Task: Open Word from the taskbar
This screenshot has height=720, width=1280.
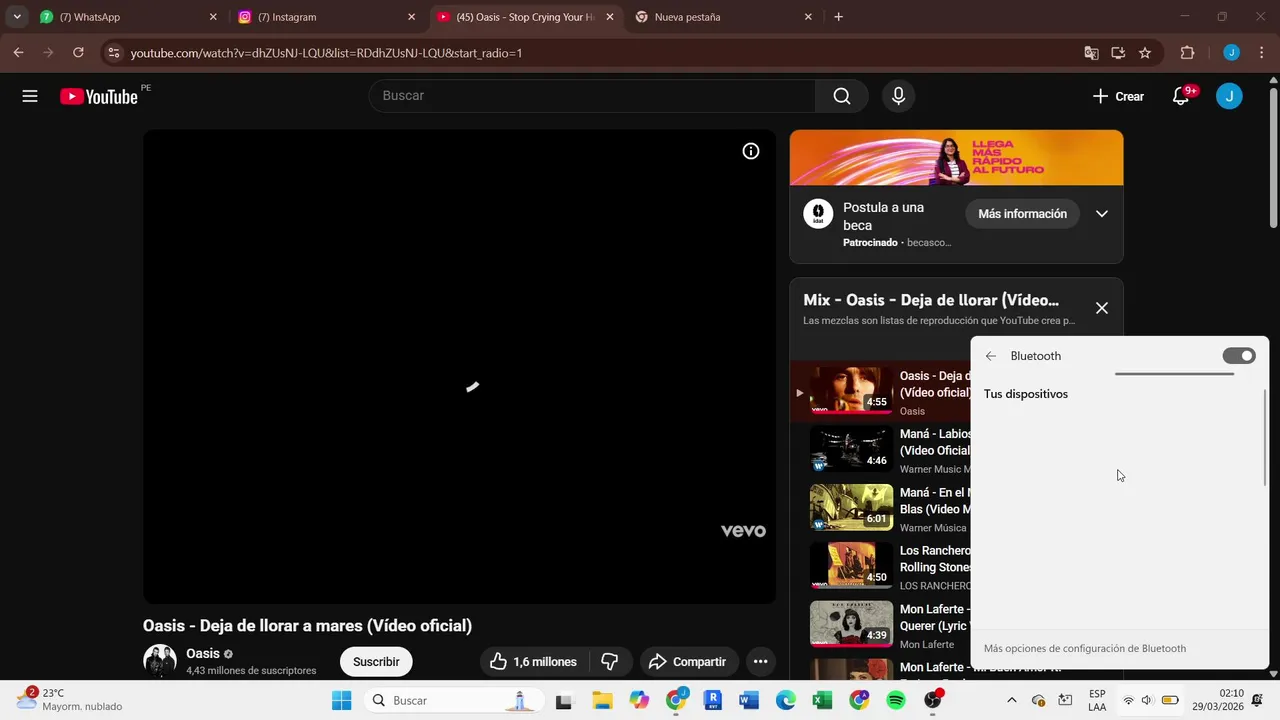Action: (749, 700)
